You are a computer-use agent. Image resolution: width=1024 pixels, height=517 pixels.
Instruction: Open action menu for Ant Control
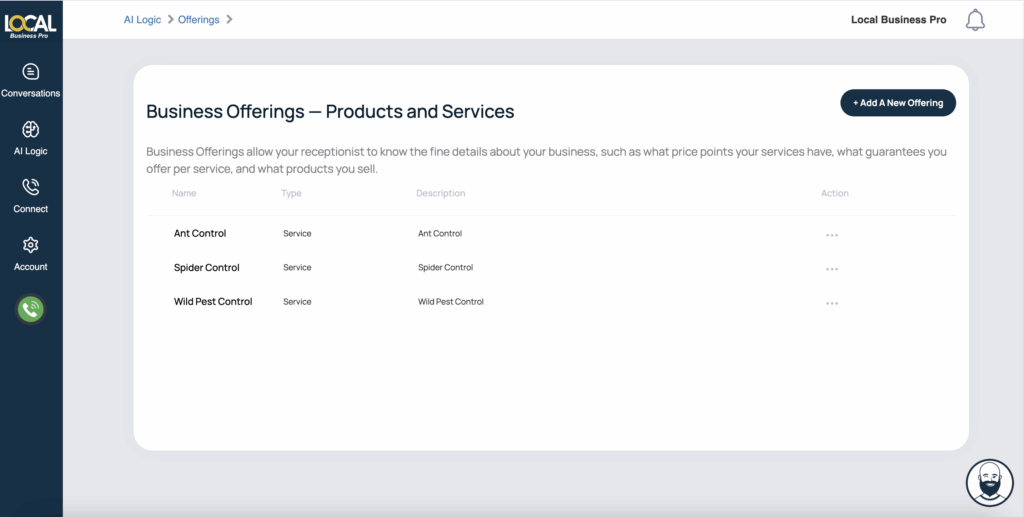pyautogui.click(x=831, y=235)
